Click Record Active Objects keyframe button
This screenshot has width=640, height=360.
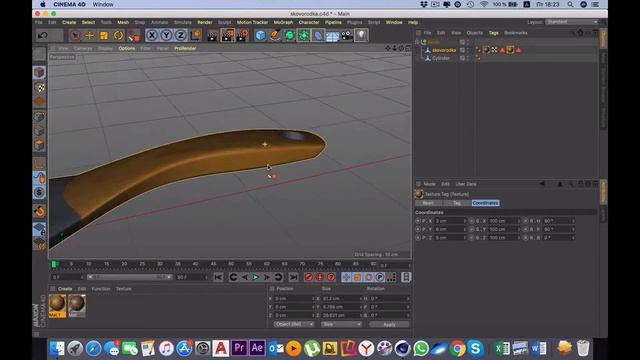[x=309, y=278]
